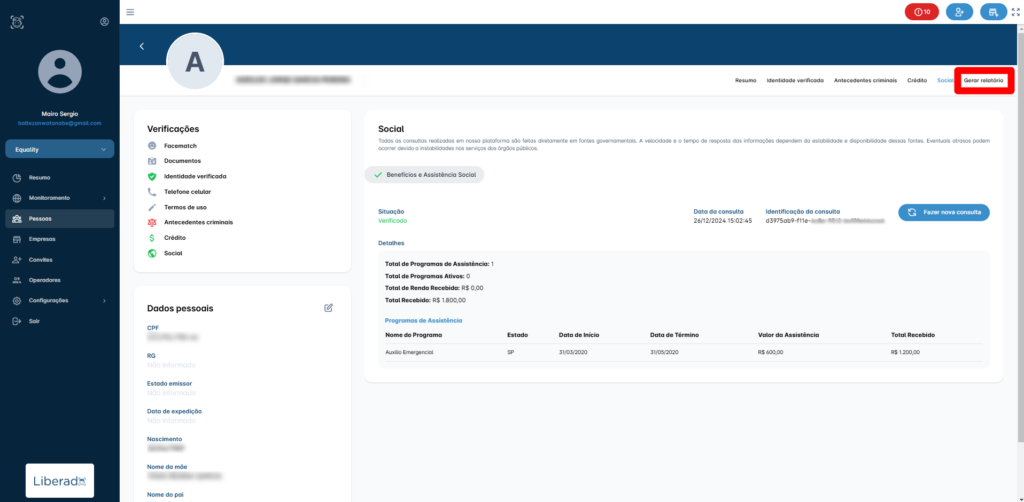Click the green globe Social icon
1024x502 pixels.
coord(152,253)
